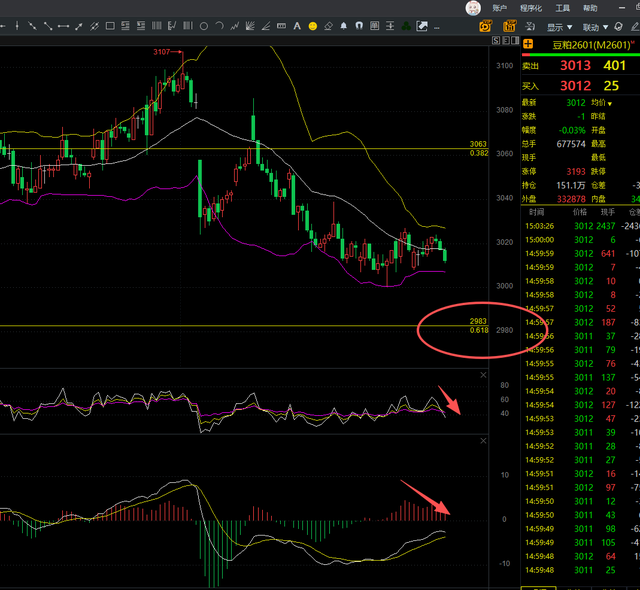
Task: Pick the text annotation tool (A)
Action: click(x=296, y=25)
